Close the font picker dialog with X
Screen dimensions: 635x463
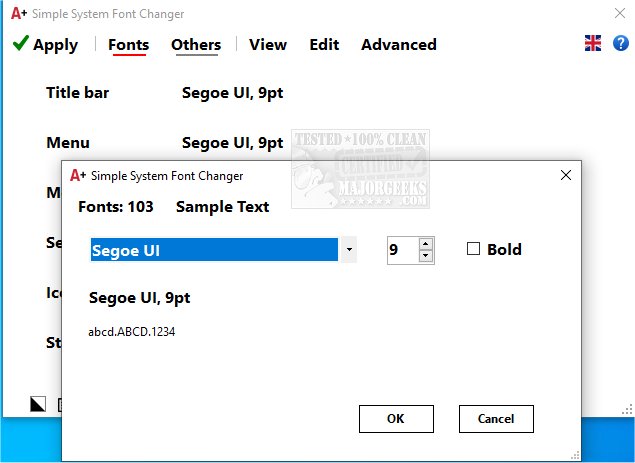[x=566, y=175]
